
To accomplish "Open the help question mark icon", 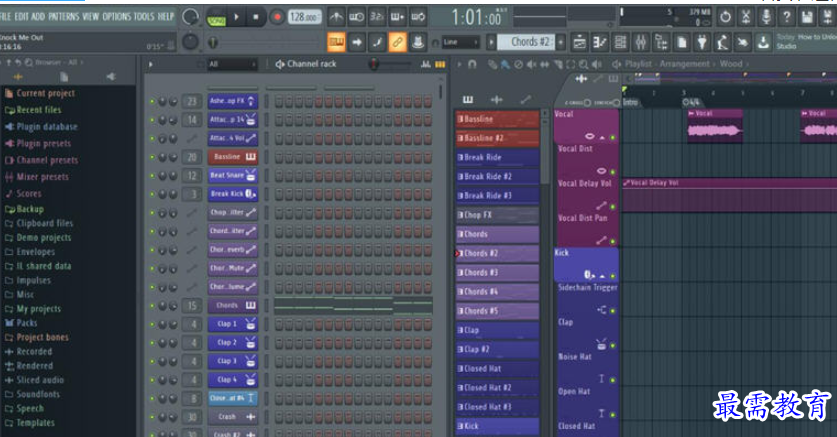I will (786, 17).
